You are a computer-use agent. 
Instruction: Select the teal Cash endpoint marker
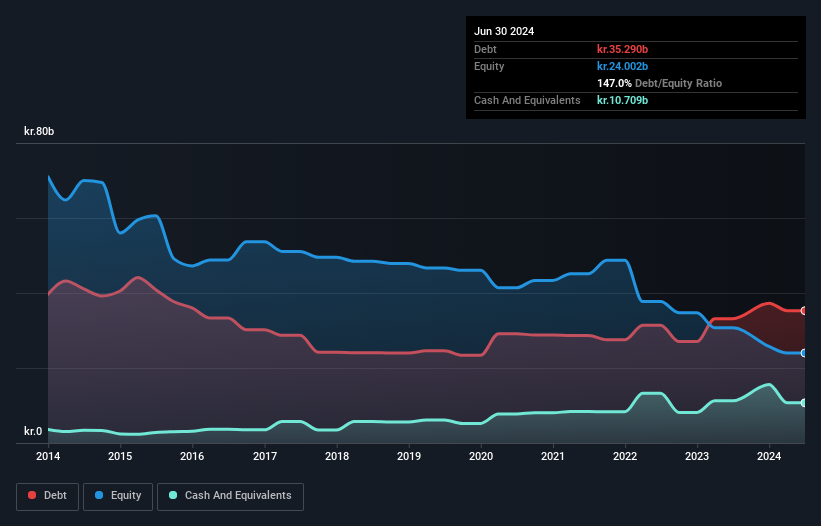click(804, 403)
